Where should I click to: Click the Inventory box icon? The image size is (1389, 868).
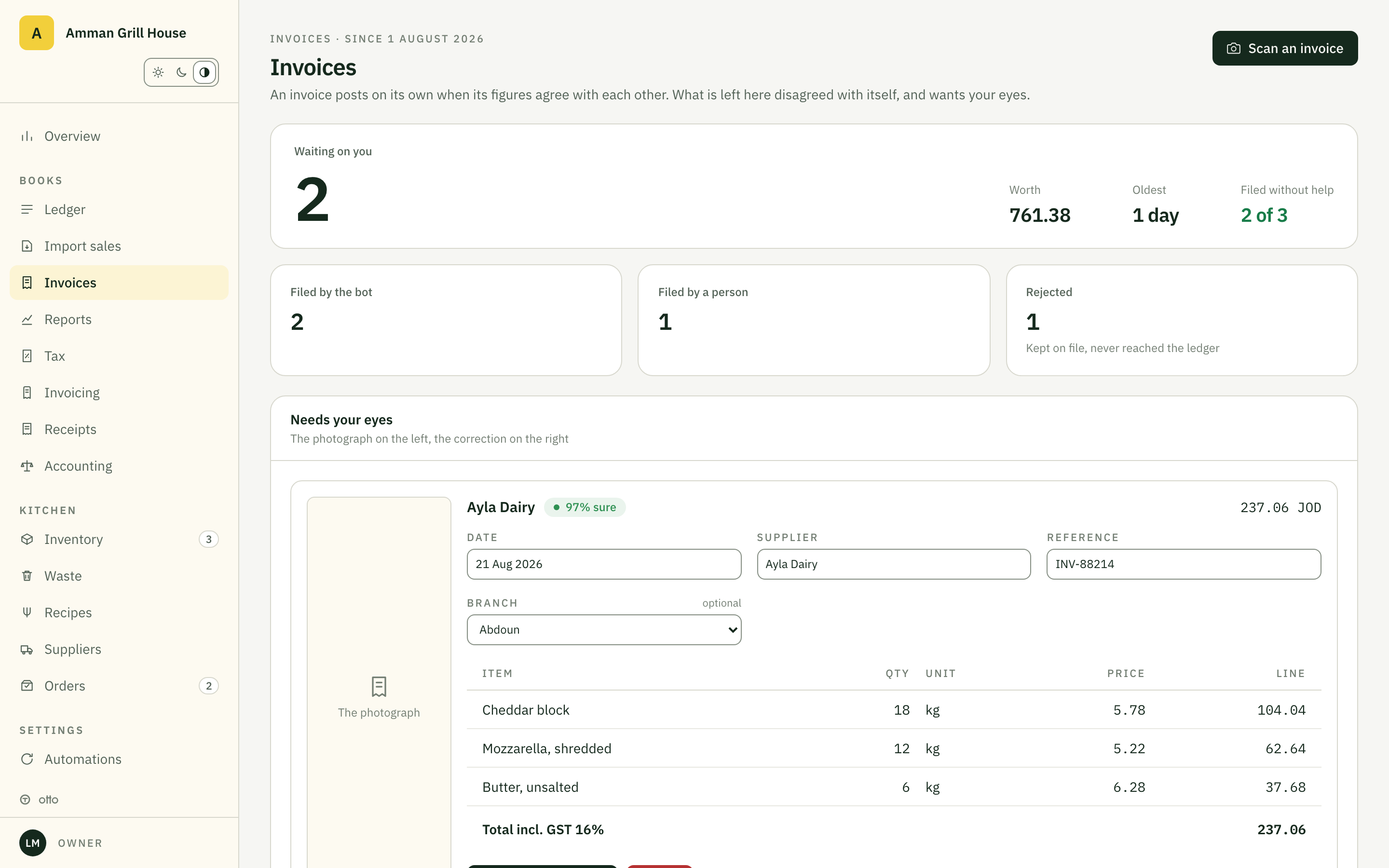pos(27,539)
